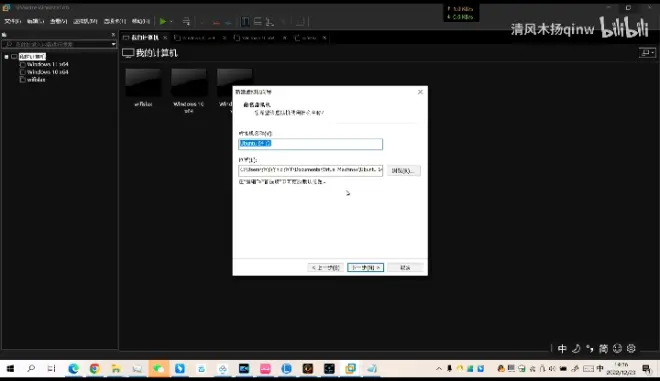Viewport: 660px width, 381px height.
Task: Toggle the IME 简 simplified Chinese icon
Action: (x=604, y=349)
